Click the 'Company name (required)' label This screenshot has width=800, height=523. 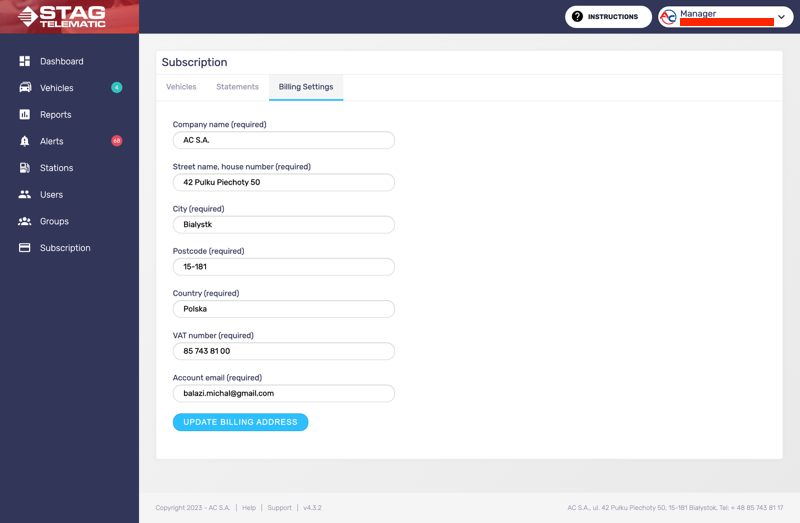click(x=219, y=124)
